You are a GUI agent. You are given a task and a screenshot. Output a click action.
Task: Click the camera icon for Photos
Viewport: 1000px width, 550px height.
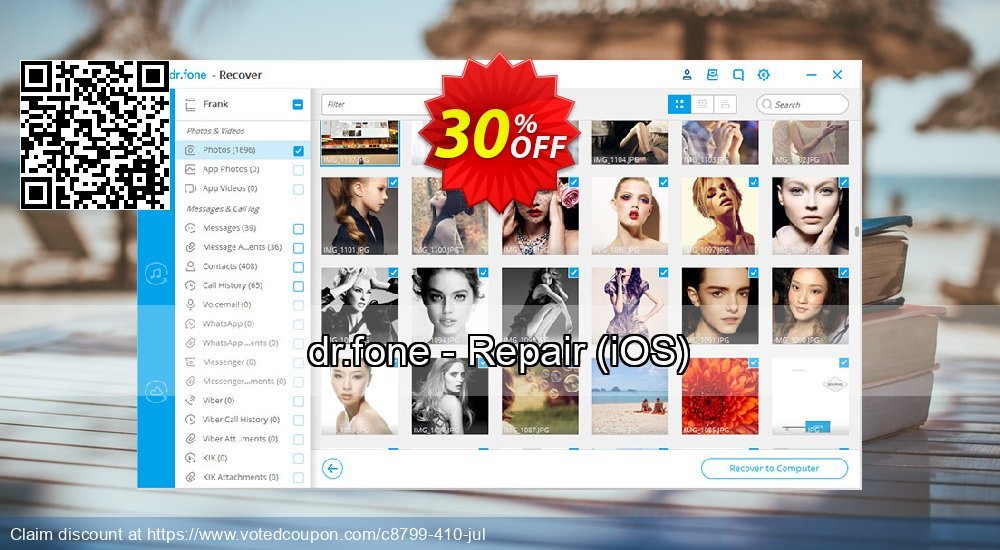pos(190,150)
